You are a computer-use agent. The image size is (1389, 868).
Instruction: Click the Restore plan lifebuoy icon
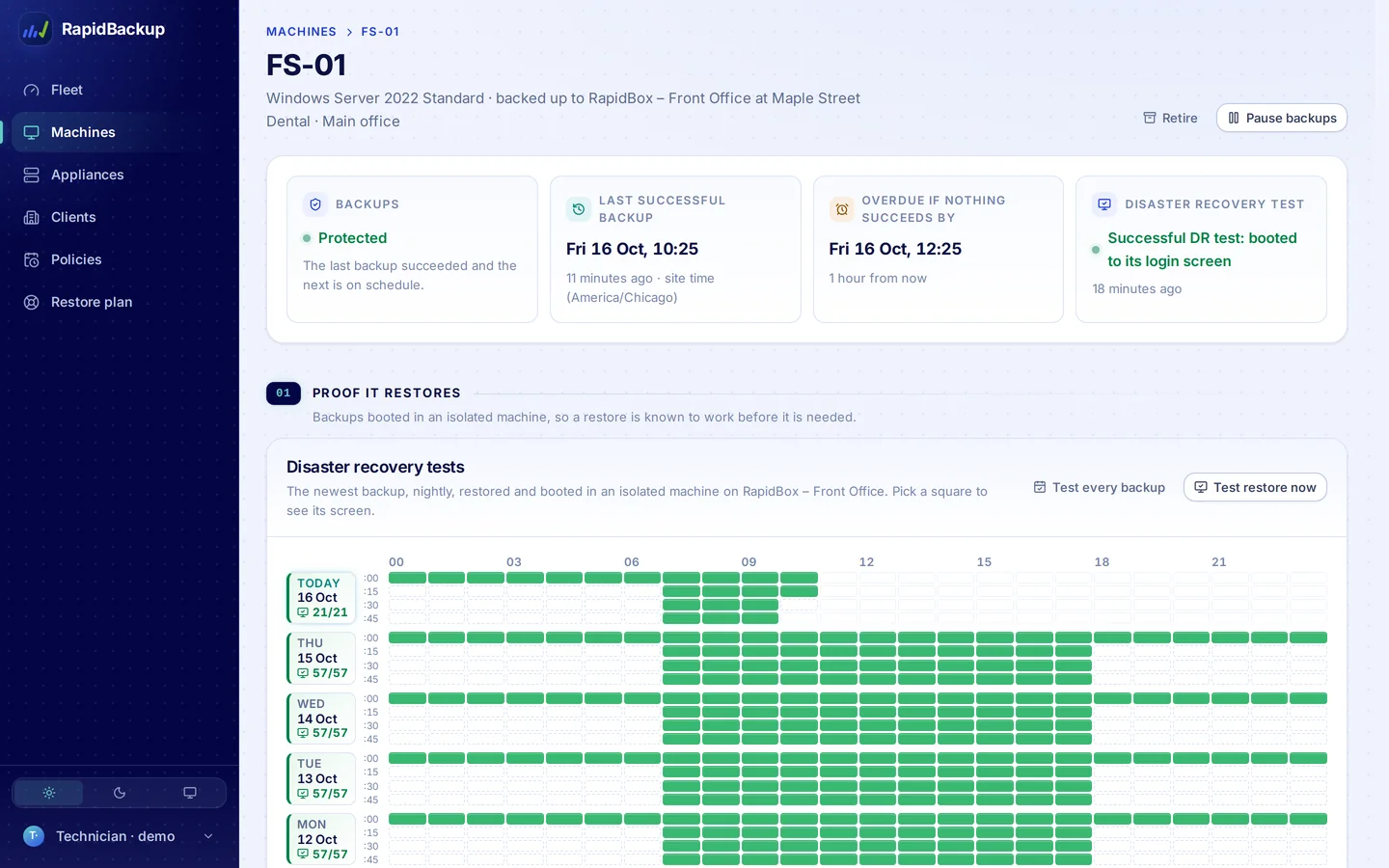(32, 302)
